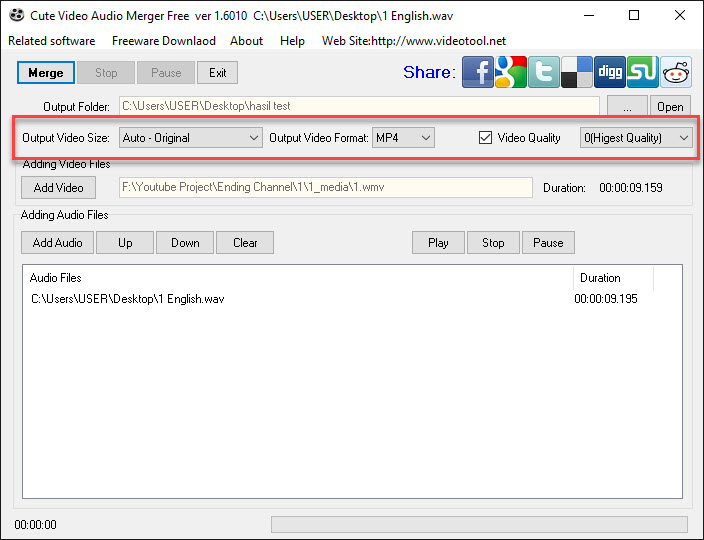This screenshot has height=540, width=704.
Task: Open the Output Video Format dropdown
Action: (x=403, y=138)
